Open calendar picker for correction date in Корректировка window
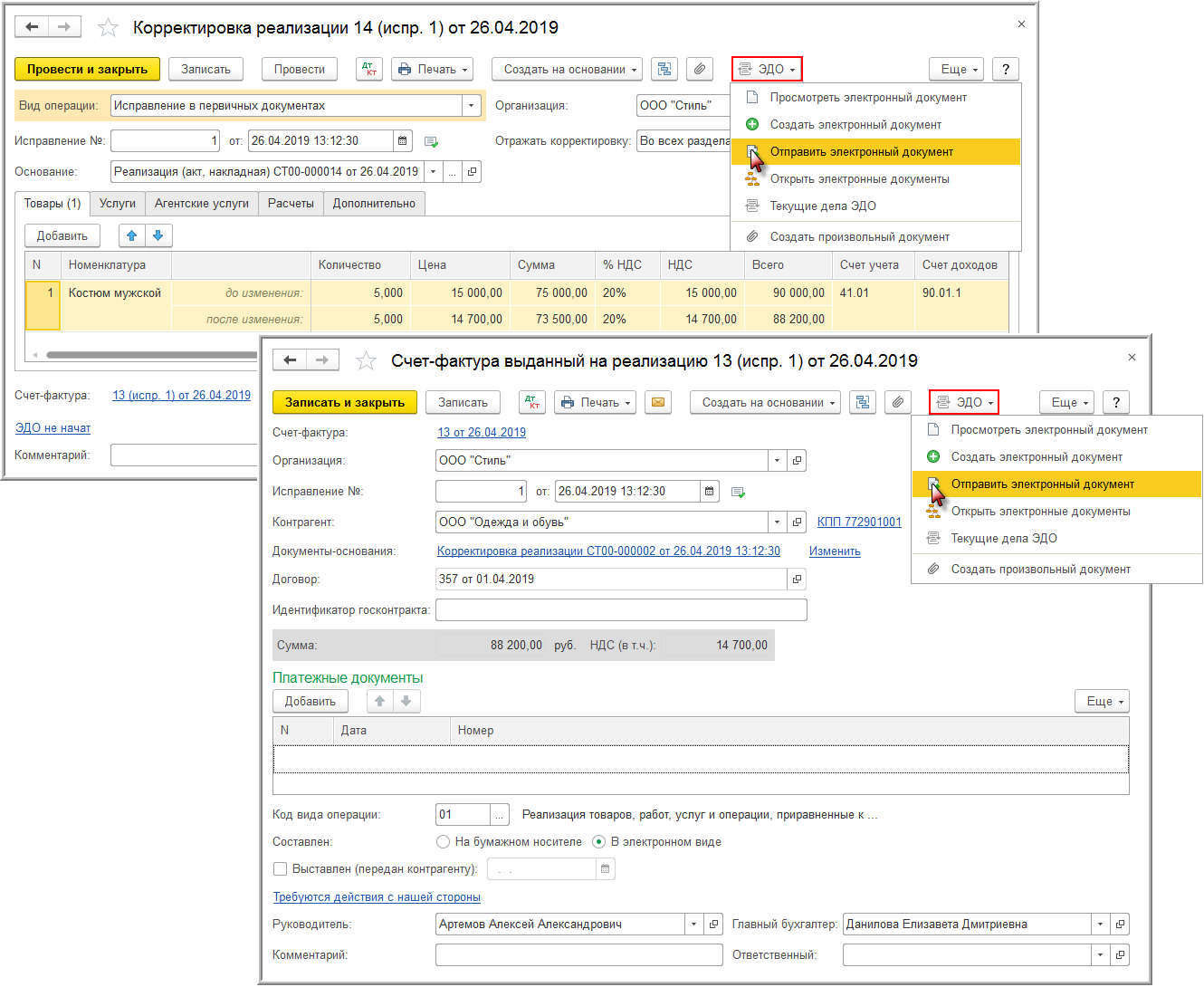Screen dimensions: 1204x987 (404, 141)
